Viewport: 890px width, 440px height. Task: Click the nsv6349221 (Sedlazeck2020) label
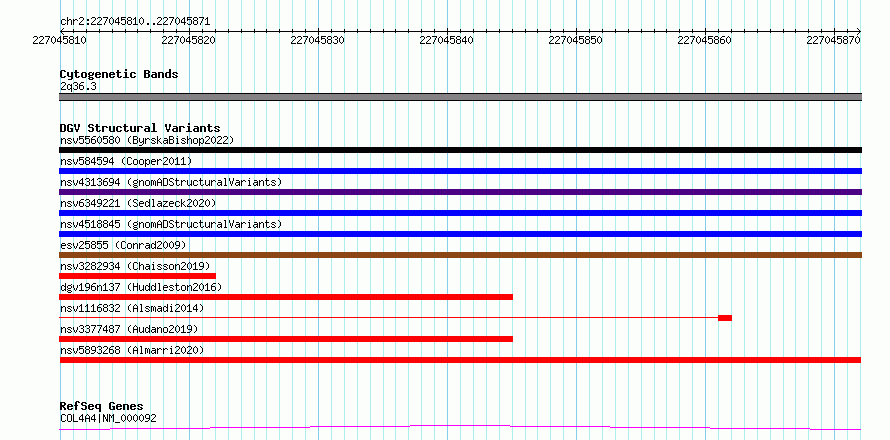[x=138, y=203]
